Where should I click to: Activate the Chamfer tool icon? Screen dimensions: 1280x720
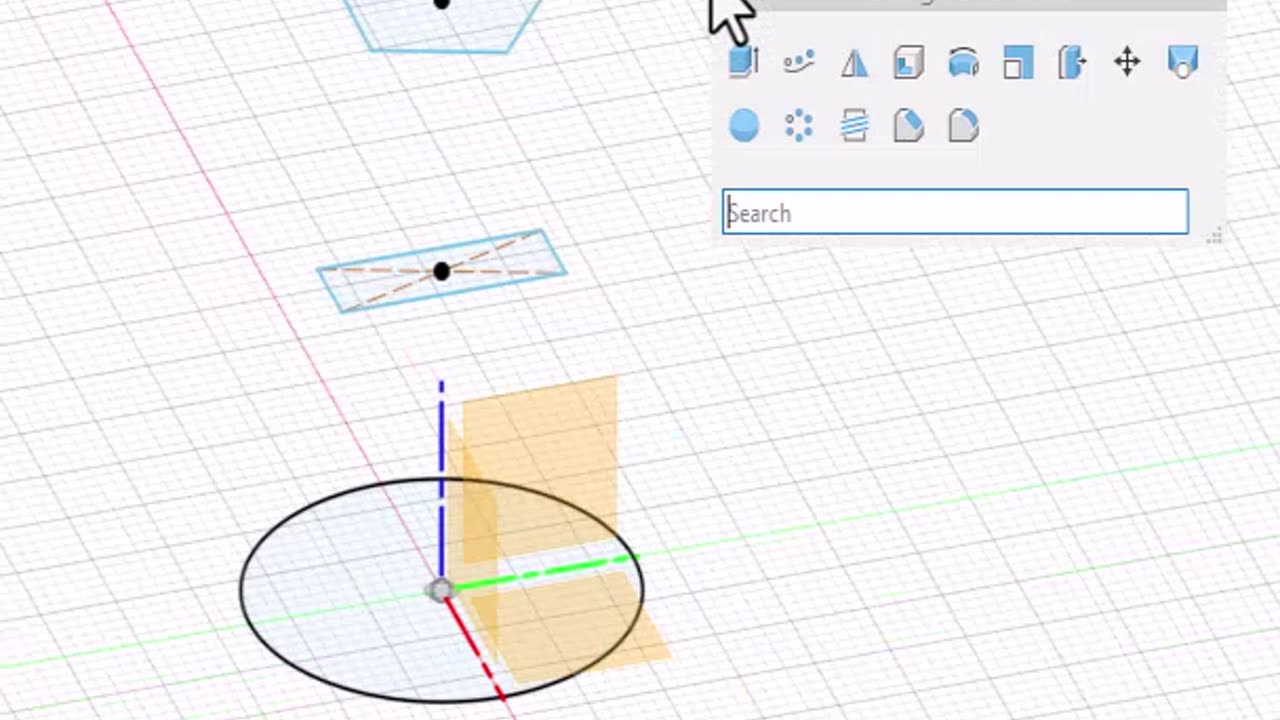point(908,126)
